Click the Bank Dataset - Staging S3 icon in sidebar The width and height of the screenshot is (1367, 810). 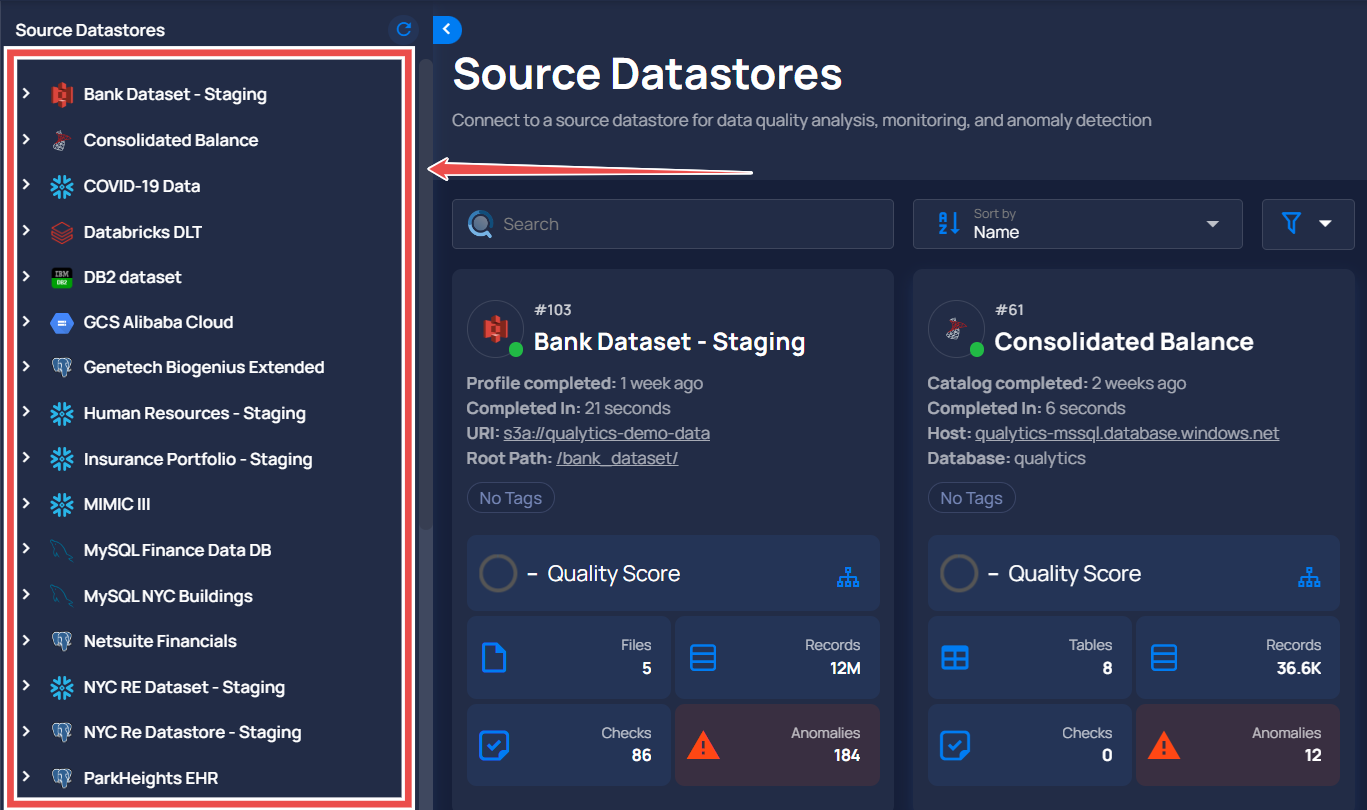62,95
